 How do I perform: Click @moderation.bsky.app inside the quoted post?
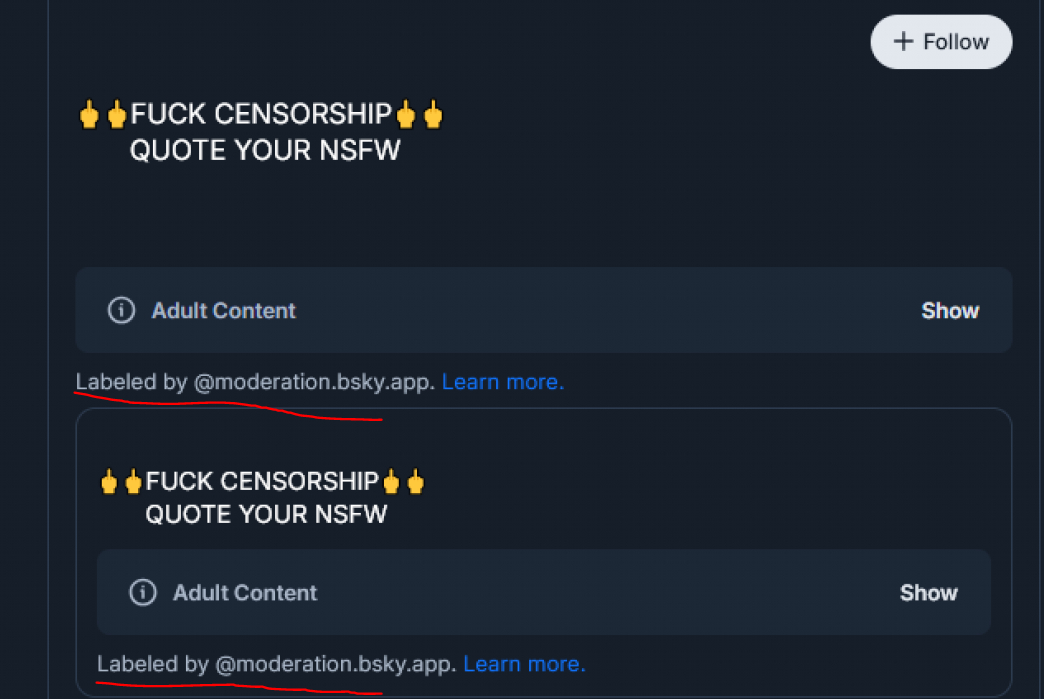[336, 664]
